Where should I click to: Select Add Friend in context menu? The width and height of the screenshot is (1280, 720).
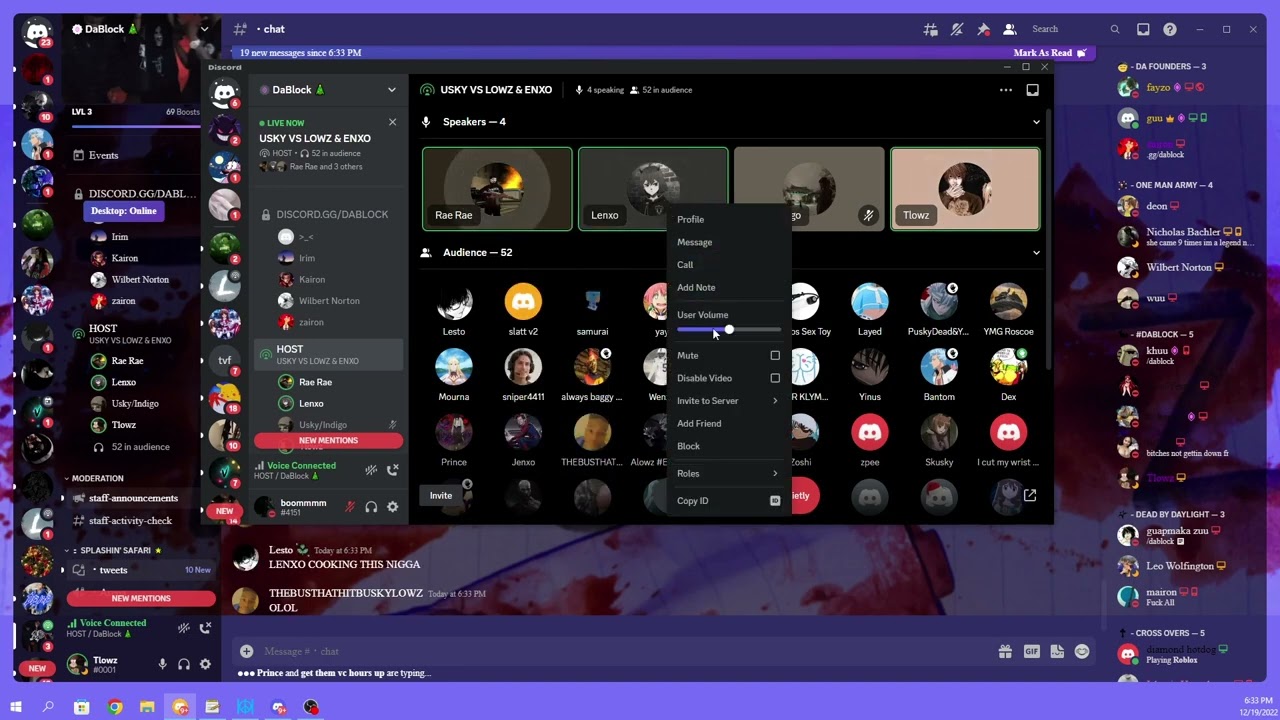(x=728, y=423)
